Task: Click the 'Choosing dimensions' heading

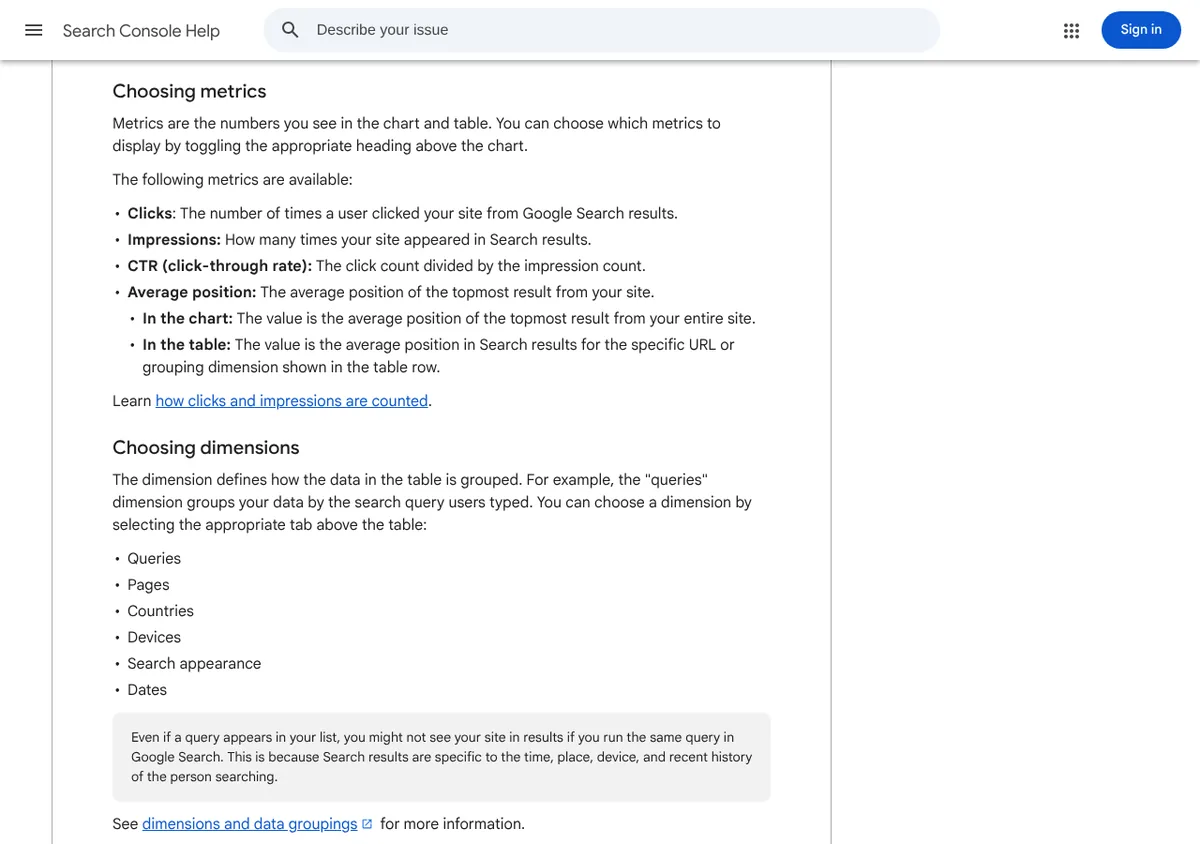Action: pyautogui.click(x=206, y=447)
